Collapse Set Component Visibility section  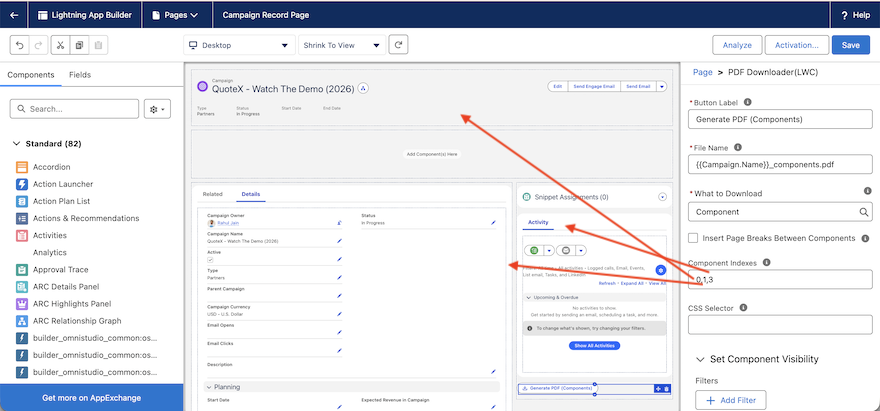[x=700, y=359]
